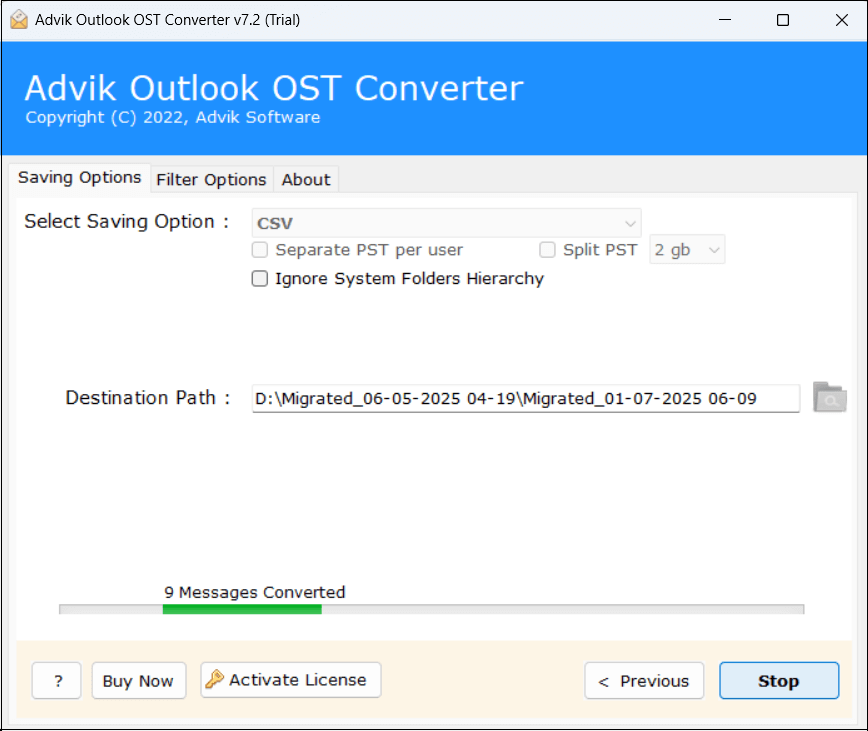Click the conversion progress bar
Viewport: 868px width, 731px height.
coord(431,609)
